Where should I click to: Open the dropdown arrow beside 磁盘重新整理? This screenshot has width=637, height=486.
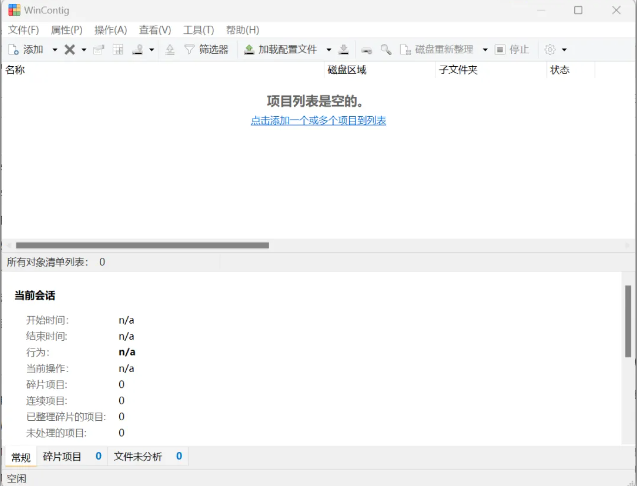(x=485, y=49)
